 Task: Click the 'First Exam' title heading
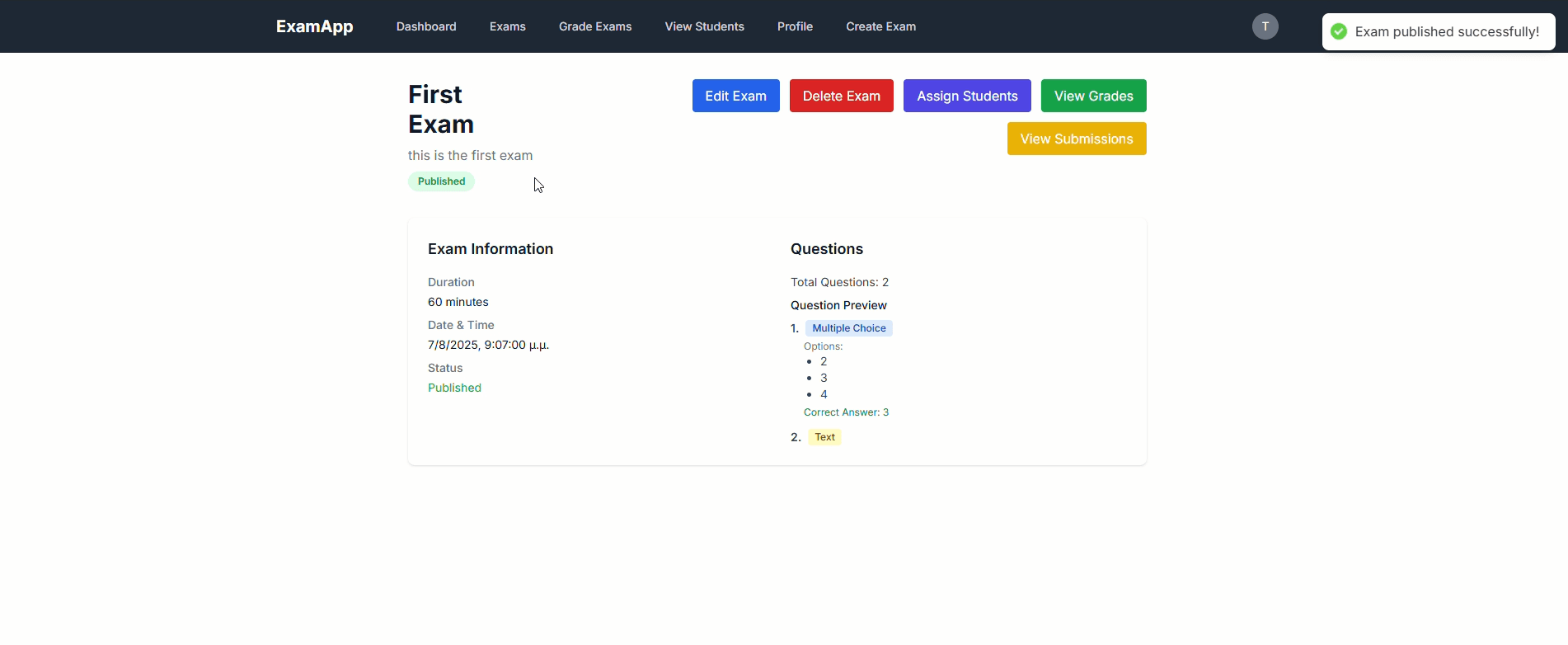(441, 109)
